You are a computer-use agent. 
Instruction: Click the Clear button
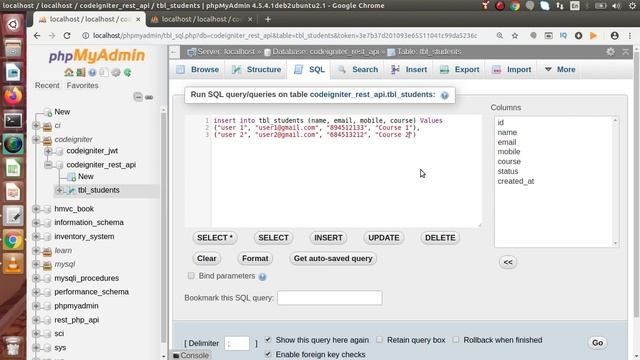coord(207,258)
